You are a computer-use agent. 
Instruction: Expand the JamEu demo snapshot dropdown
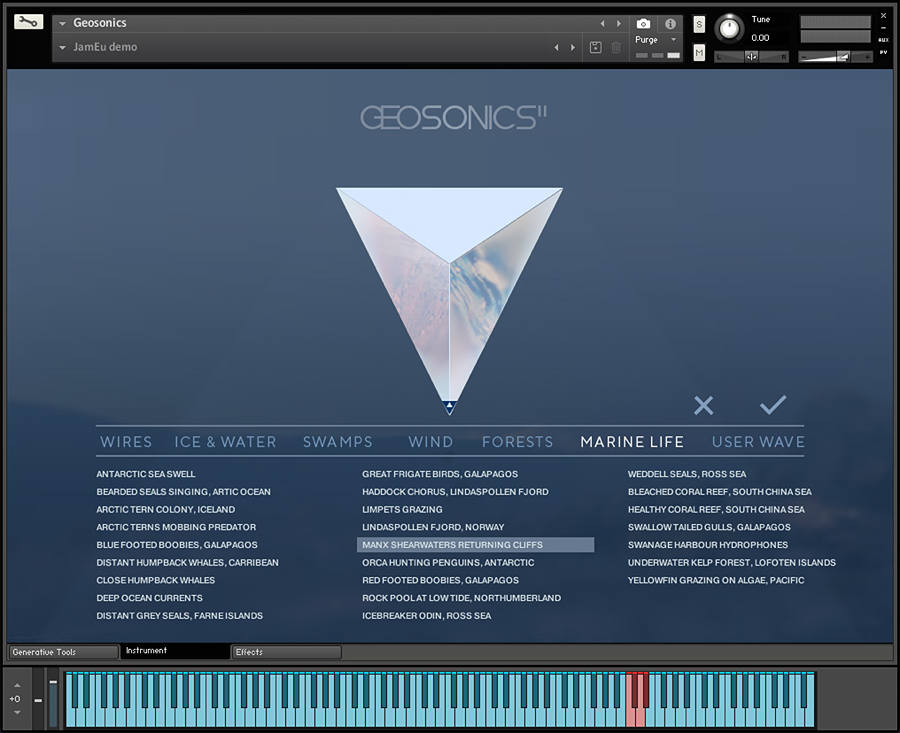pos(62,48)
